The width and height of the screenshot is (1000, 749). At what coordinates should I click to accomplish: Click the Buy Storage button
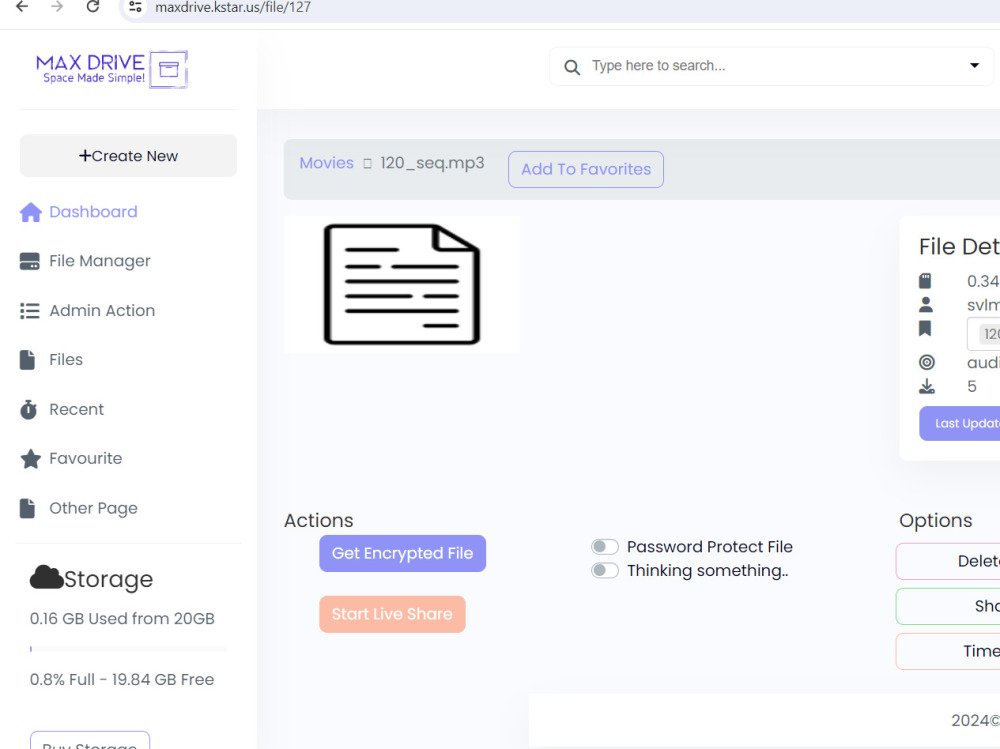pyautogui.click(x=90, y=741)
